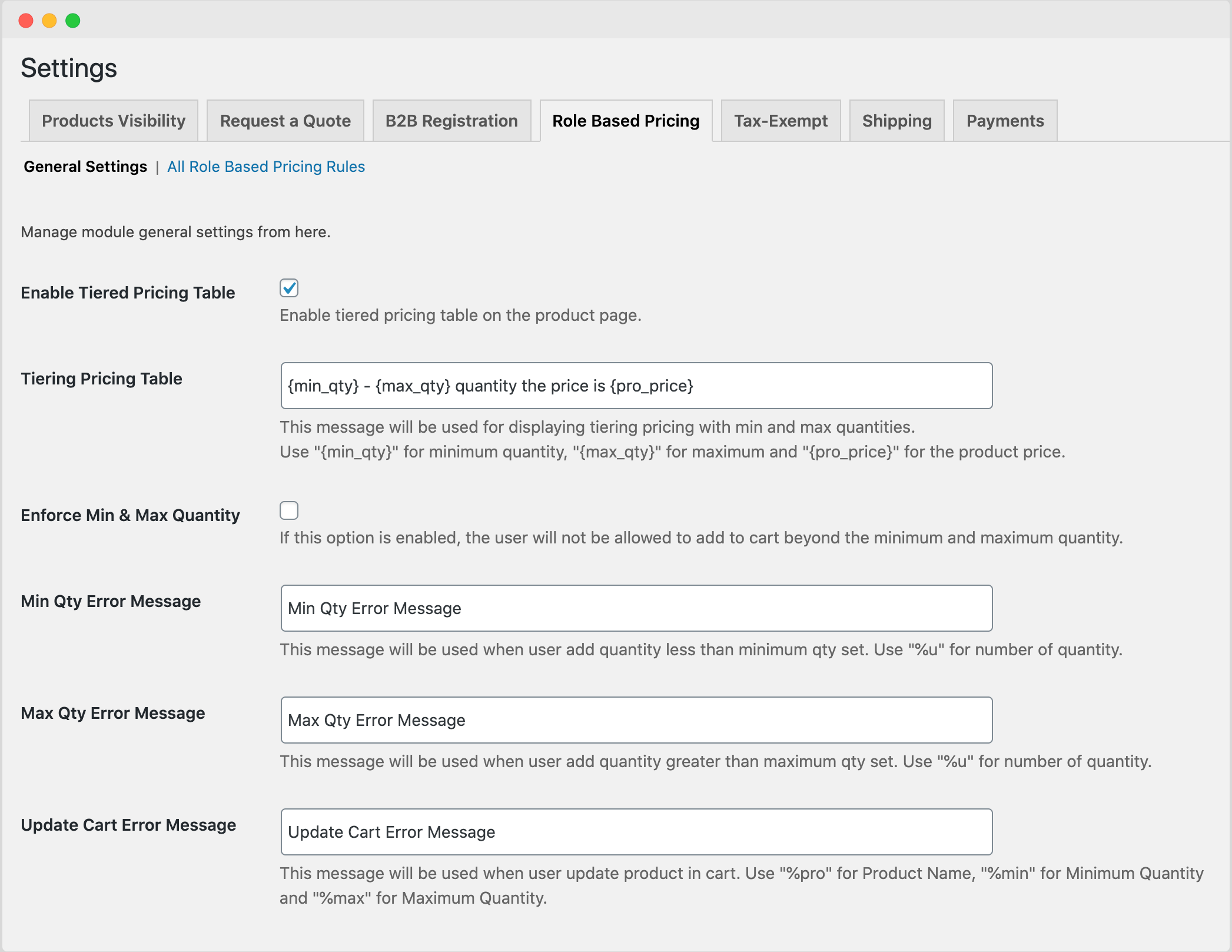Open the Shipping settings tab
Image resolution: width=1232 pixels, height=952 pixels.
[896, 121]
